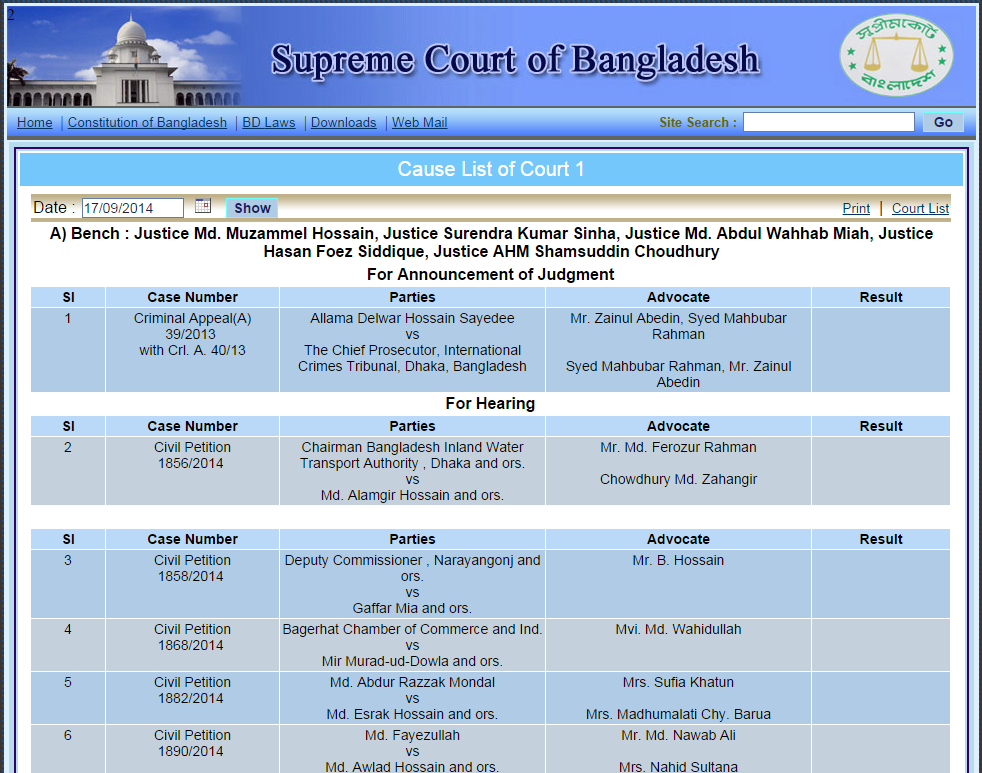Focus the Site Search text box
The height and width of the screenshot is (773, 982).
point(829,122)
